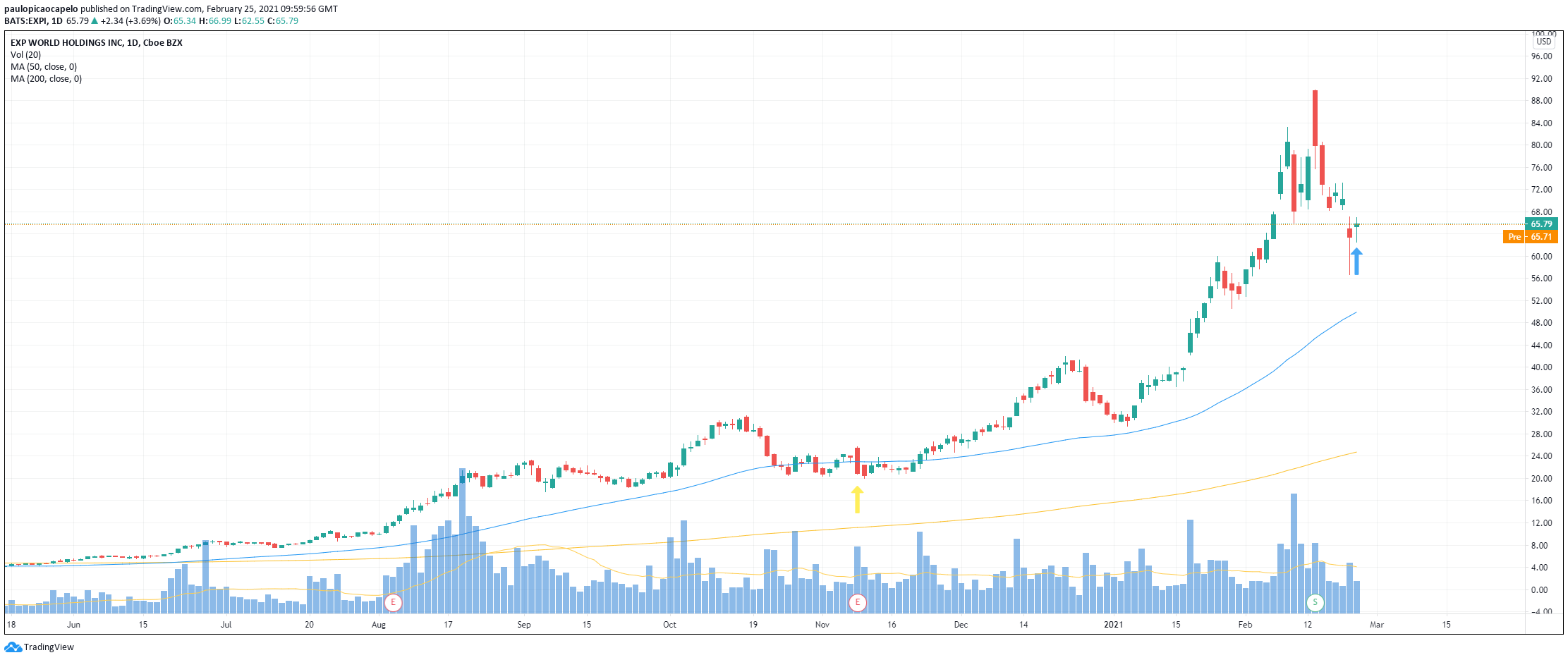
Task: Click the 52.00 price axis label
Action: point(1541,301)
